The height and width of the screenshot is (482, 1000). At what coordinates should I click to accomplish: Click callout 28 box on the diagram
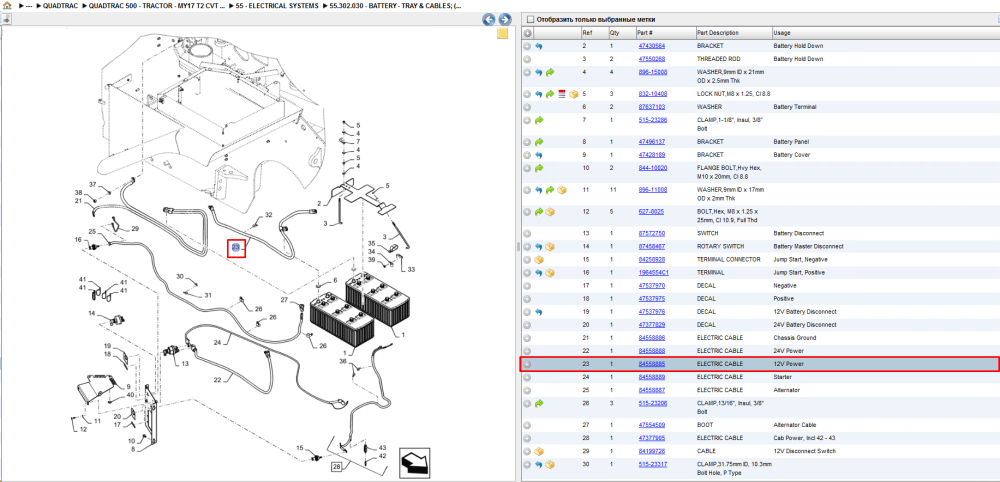pyautogui.click(x=336, y=467)
